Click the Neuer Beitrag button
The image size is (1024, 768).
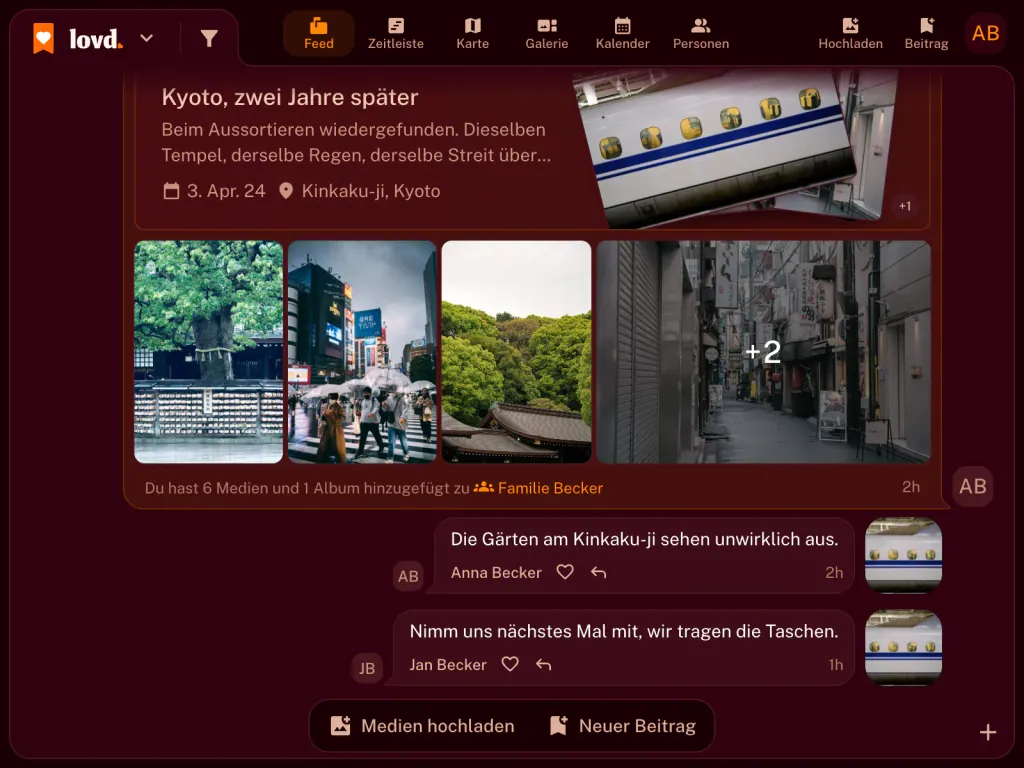[623, 726]
